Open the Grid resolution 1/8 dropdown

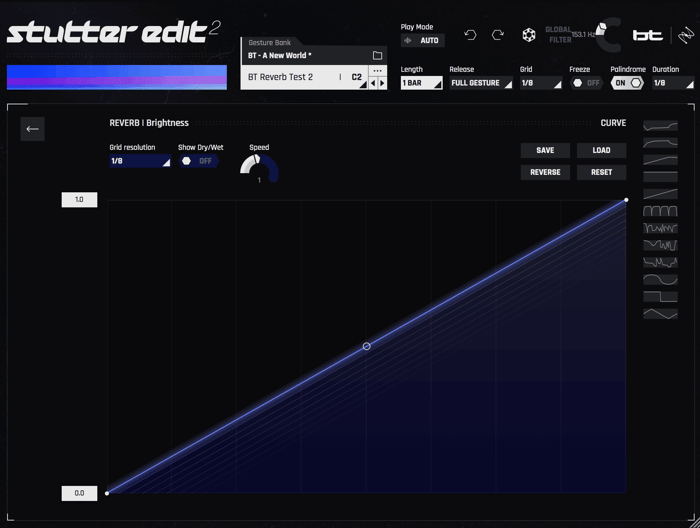tap(140, 161)
